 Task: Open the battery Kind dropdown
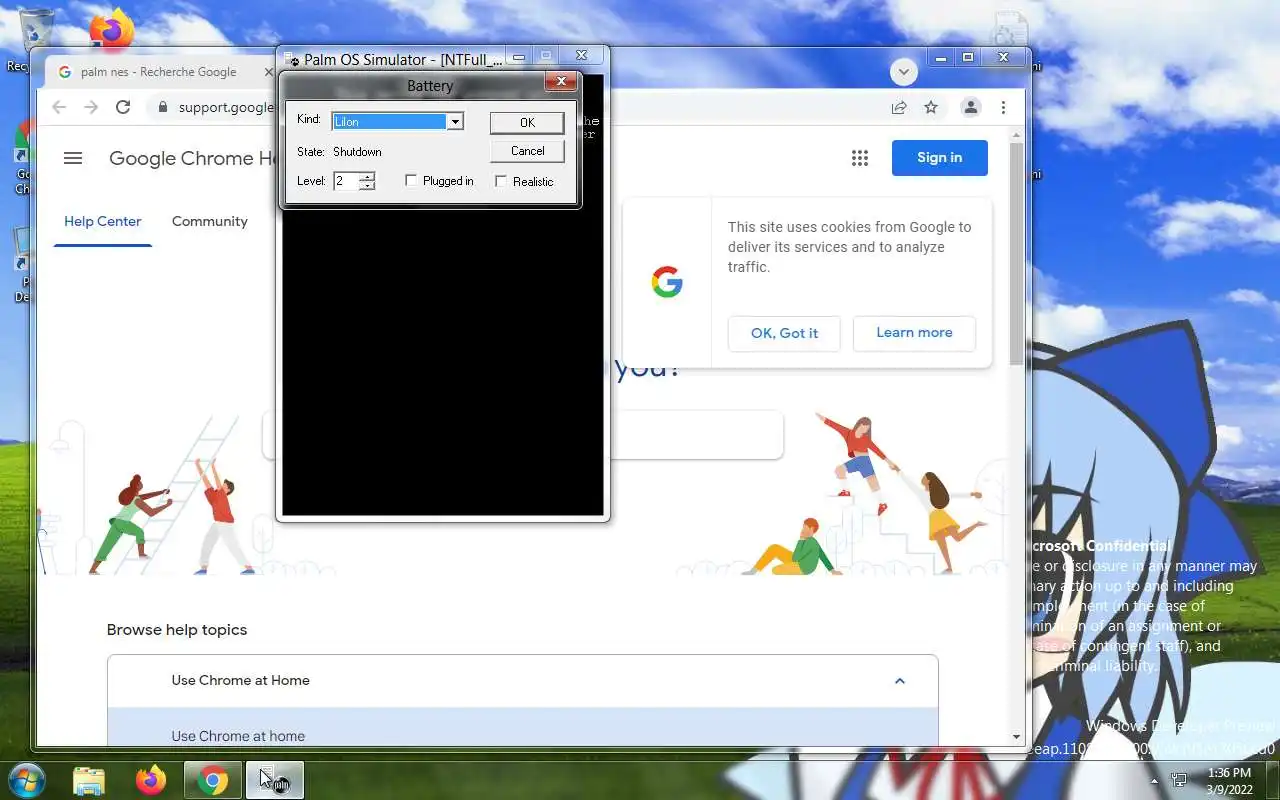455,121
